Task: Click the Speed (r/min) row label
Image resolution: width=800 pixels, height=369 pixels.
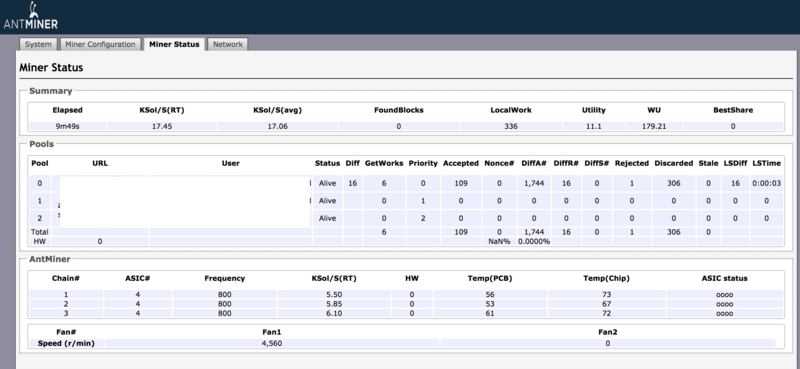Action: 66,343
